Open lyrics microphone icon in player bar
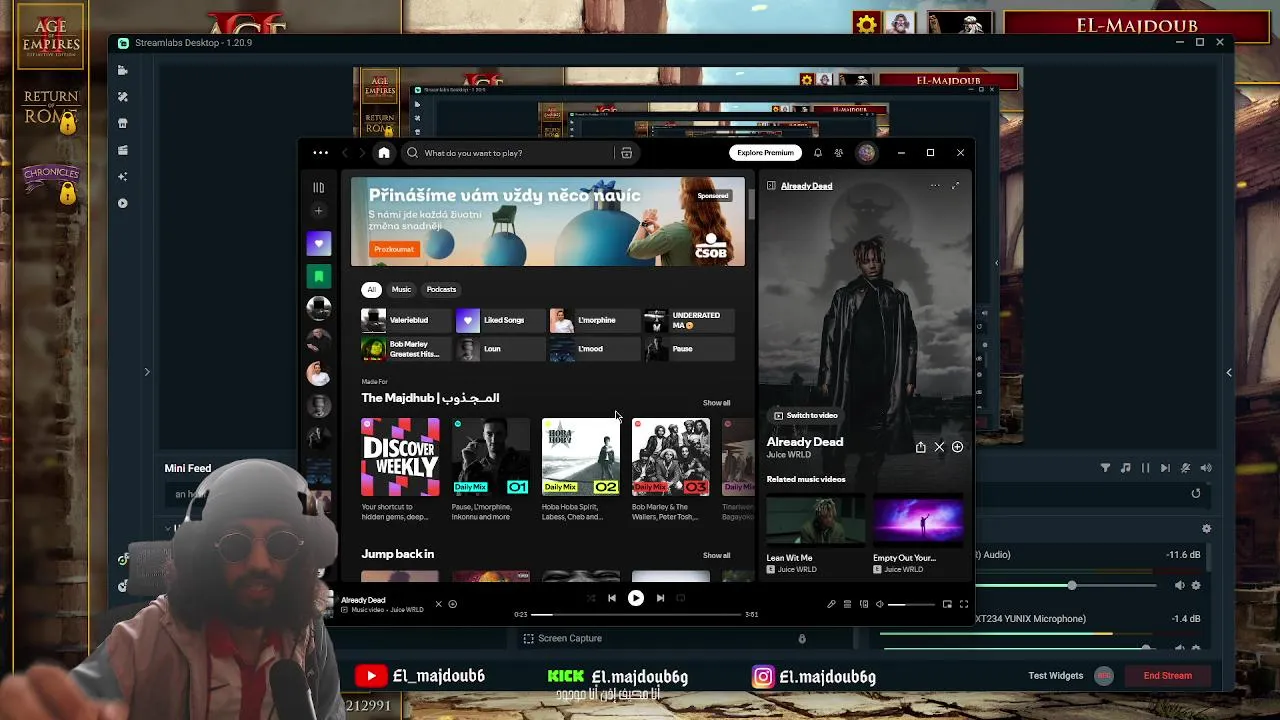Image resolution: width=1280 pixels, height=720 pixels. [x=831, y=604]
